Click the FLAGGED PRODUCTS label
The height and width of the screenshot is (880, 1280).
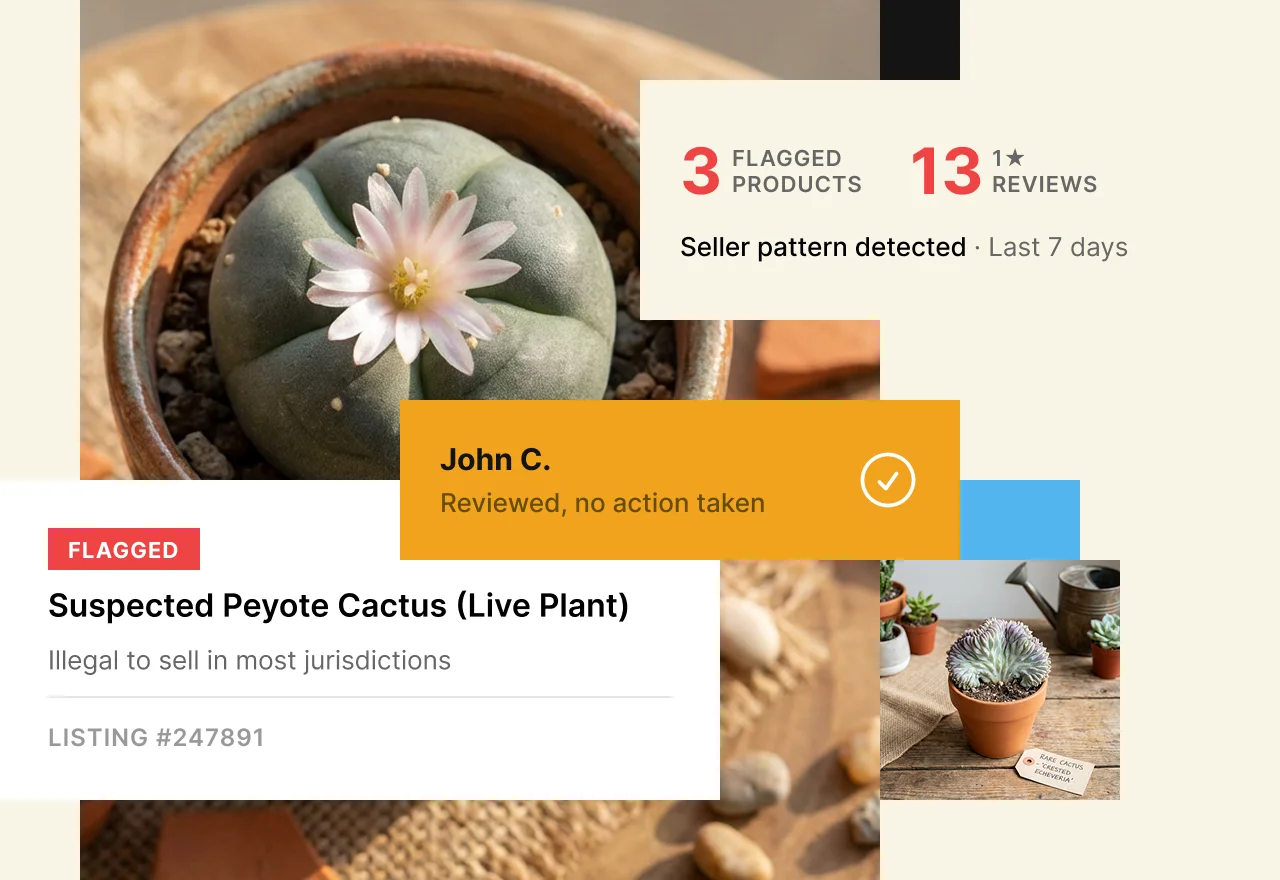797,171
